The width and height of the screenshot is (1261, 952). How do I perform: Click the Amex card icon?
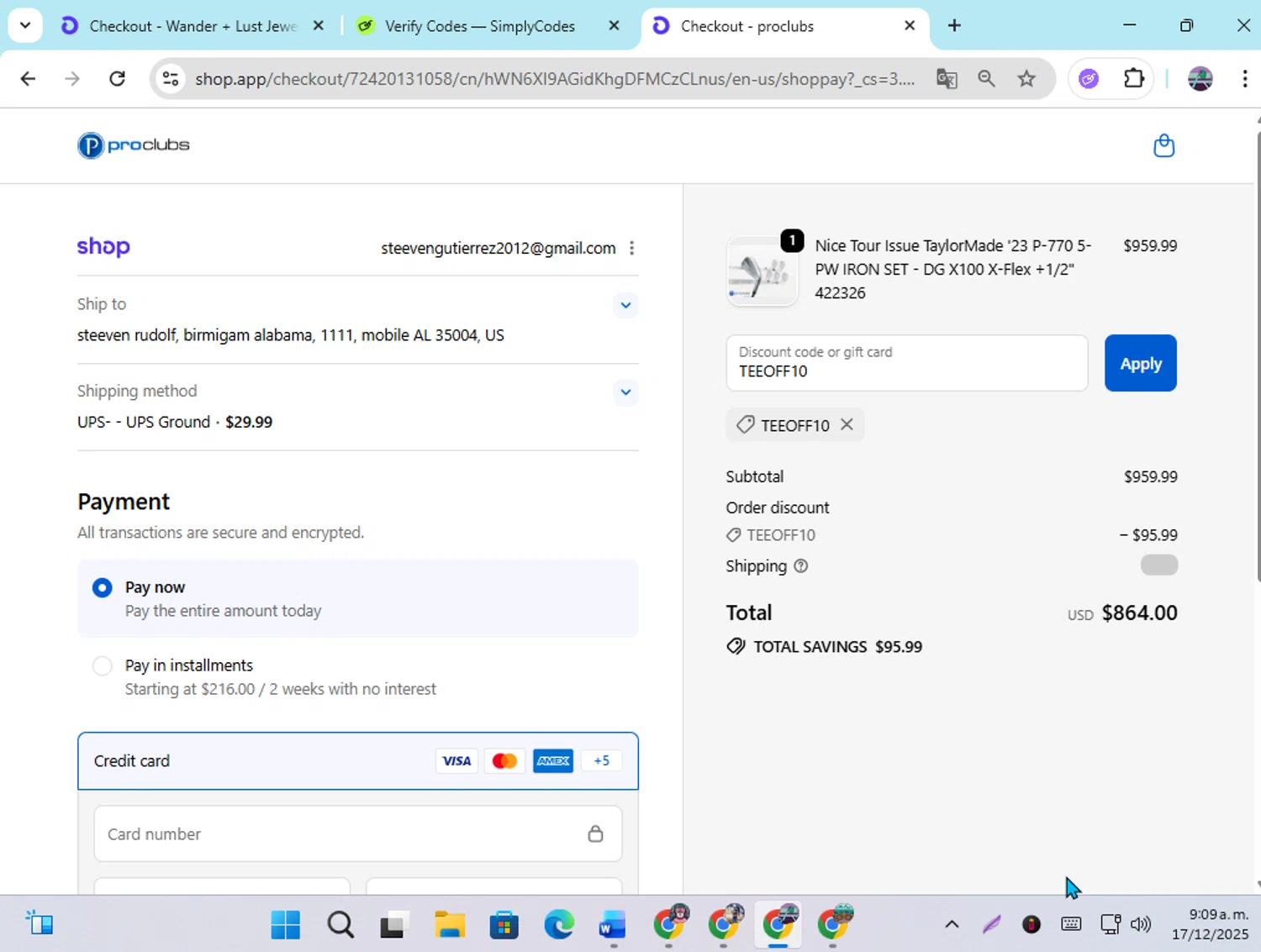coord(553,760)
